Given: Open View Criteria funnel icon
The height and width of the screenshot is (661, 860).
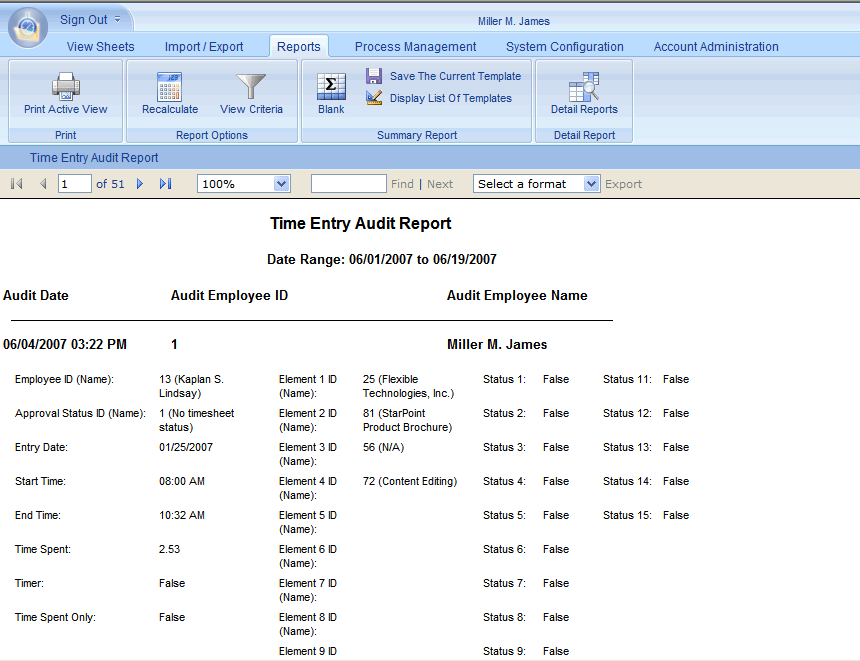Looking at the screenshot, I should [x=251, y=87].
